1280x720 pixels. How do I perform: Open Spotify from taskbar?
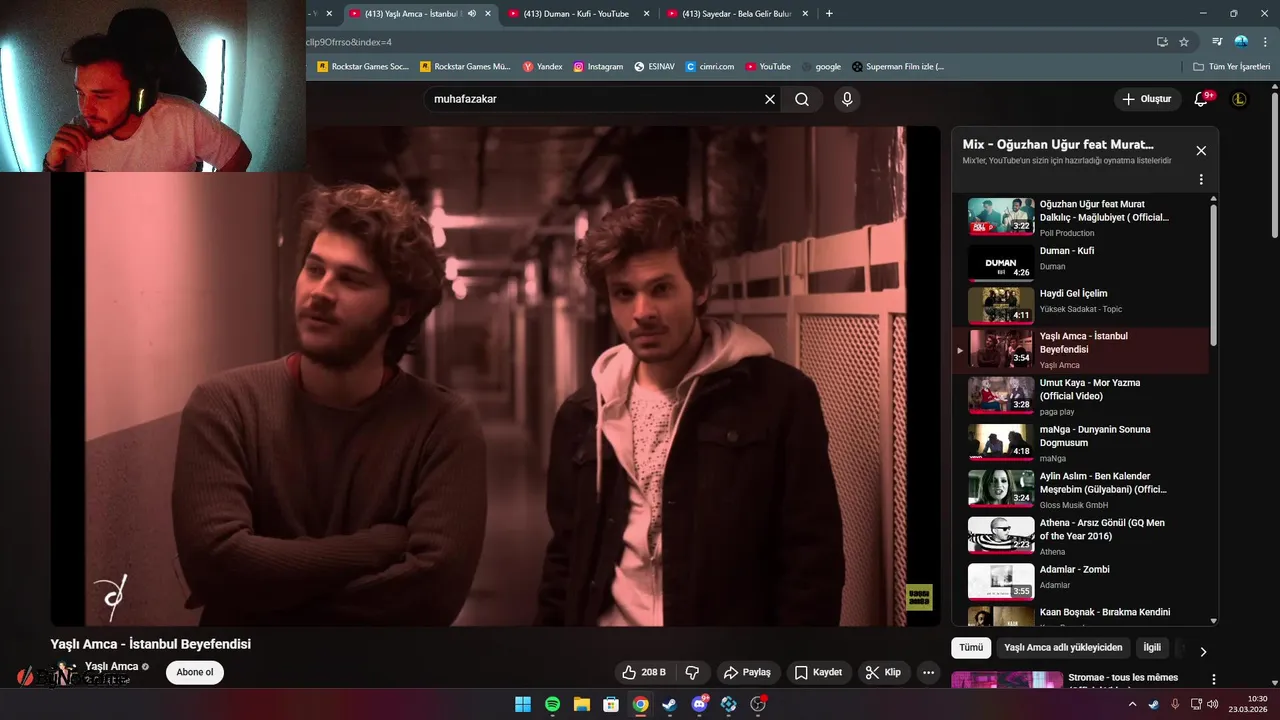pos(552,704)
